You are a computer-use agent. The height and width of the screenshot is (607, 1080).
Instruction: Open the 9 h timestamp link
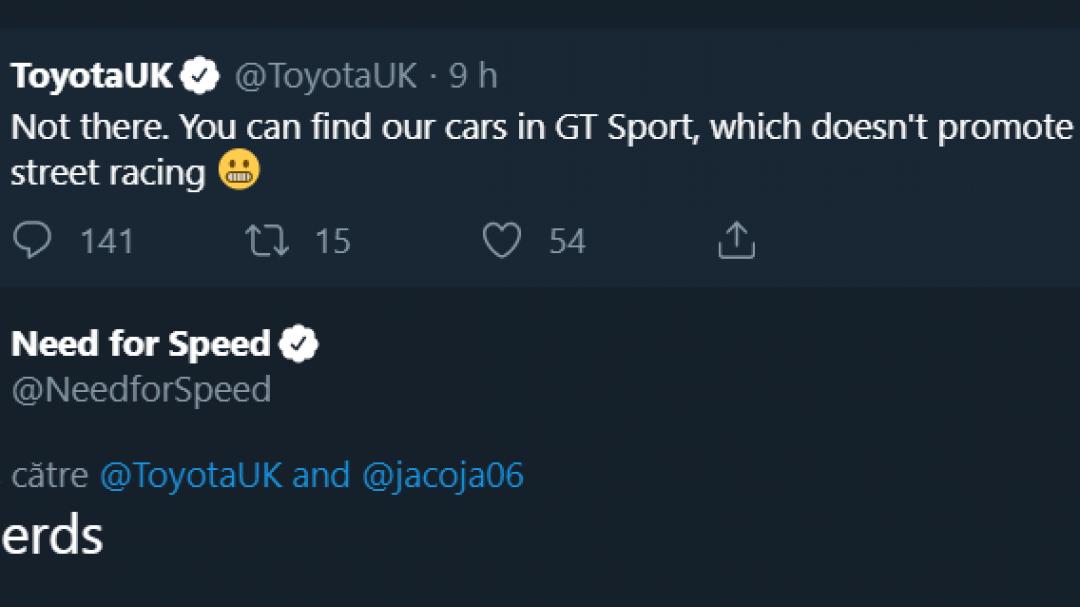[x=472, y=77]
